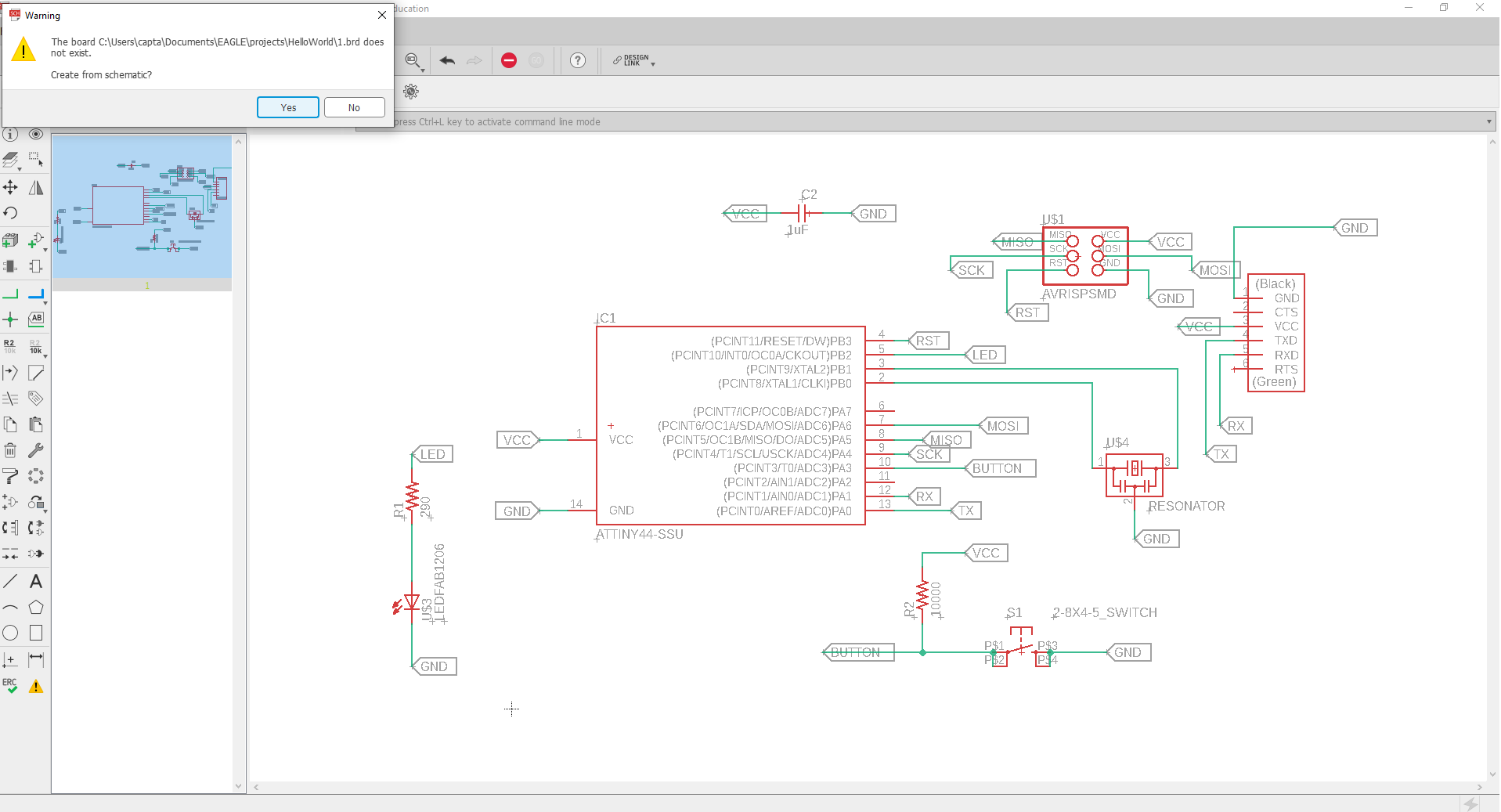
Task: Select the Dimension tool
Action: pos(36,659)
